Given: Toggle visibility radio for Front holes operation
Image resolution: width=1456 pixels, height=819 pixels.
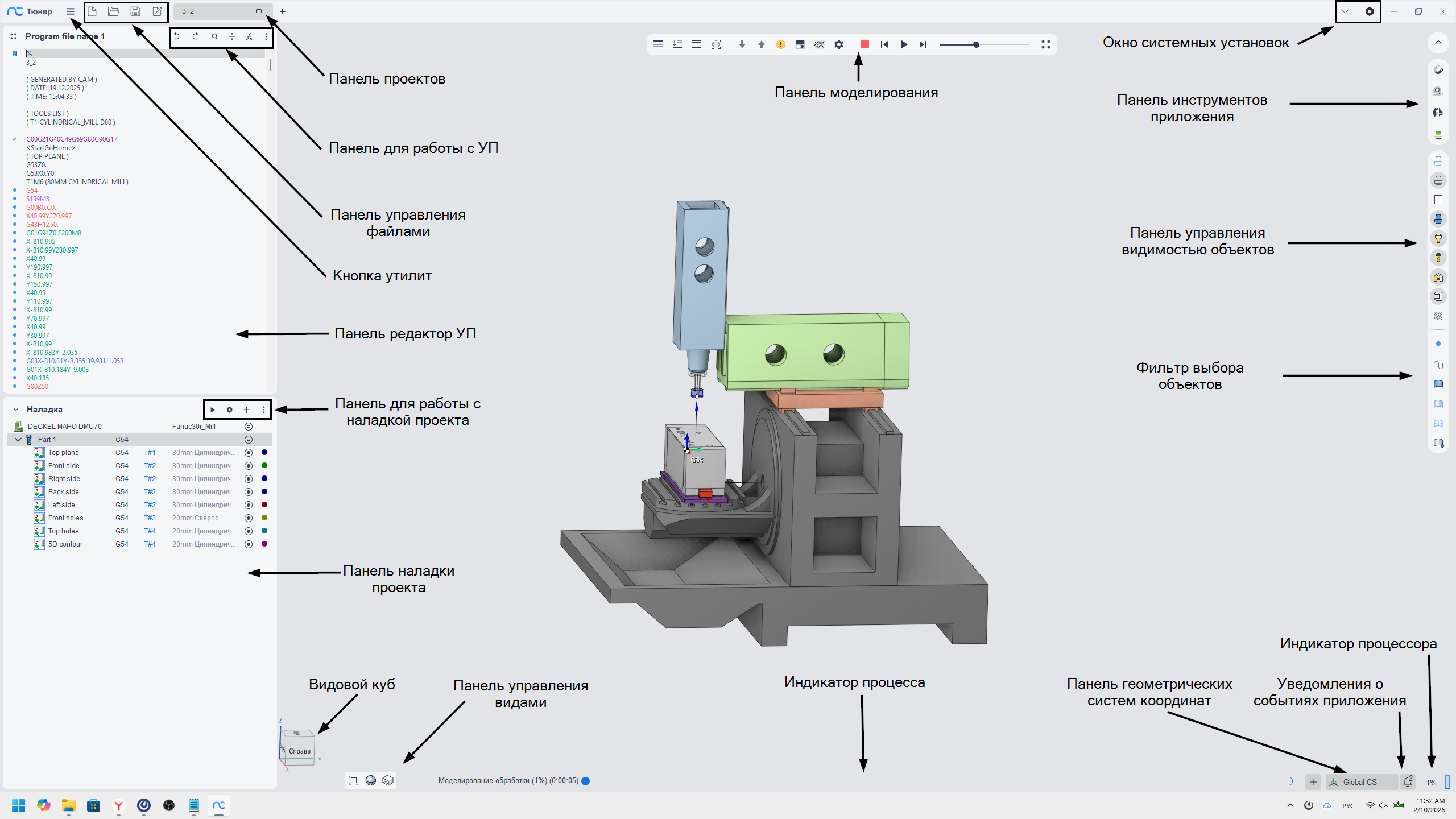Looking at the screenshot, I should pyautogui.click(x=249, y=518).
